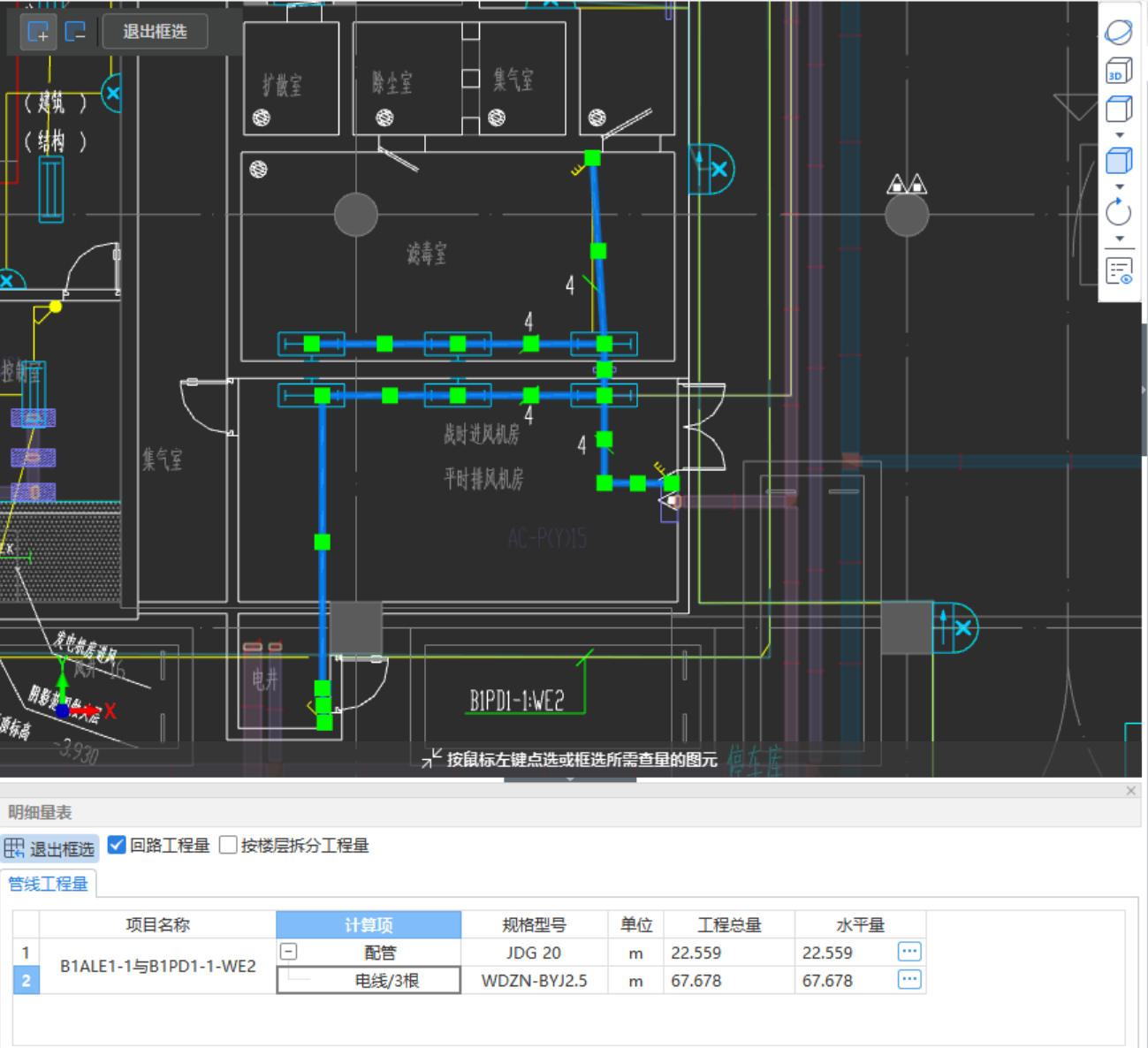Click the 水平量 column header
1148x1048 pixels.
[x=861, y=924]
